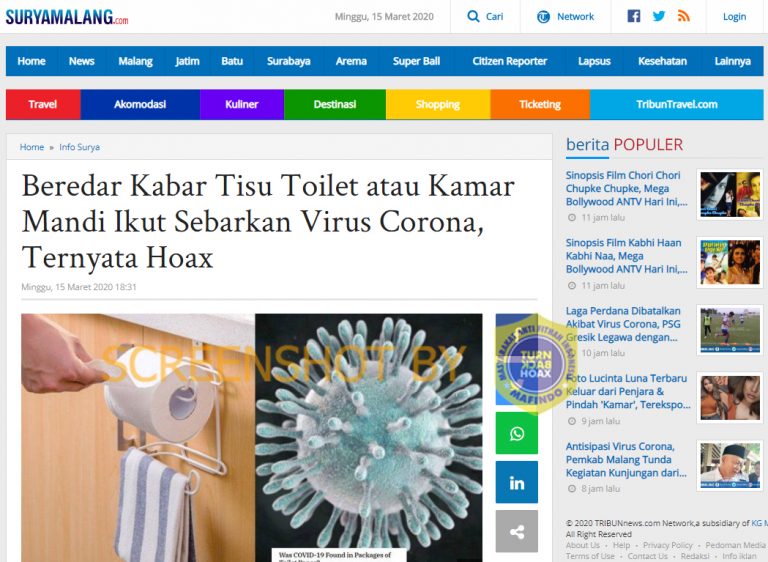Viewport: 768px width, 562px height.
Task: Open the purple Kuliner tile
Action: click(x=242, y=104)
